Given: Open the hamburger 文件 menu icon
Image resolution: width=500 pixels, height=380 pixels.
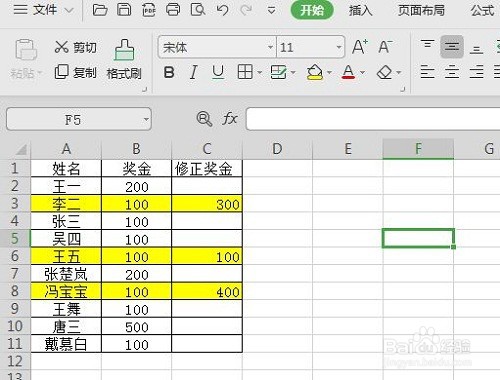Looking at the screenshot, I should coord(20,10).
